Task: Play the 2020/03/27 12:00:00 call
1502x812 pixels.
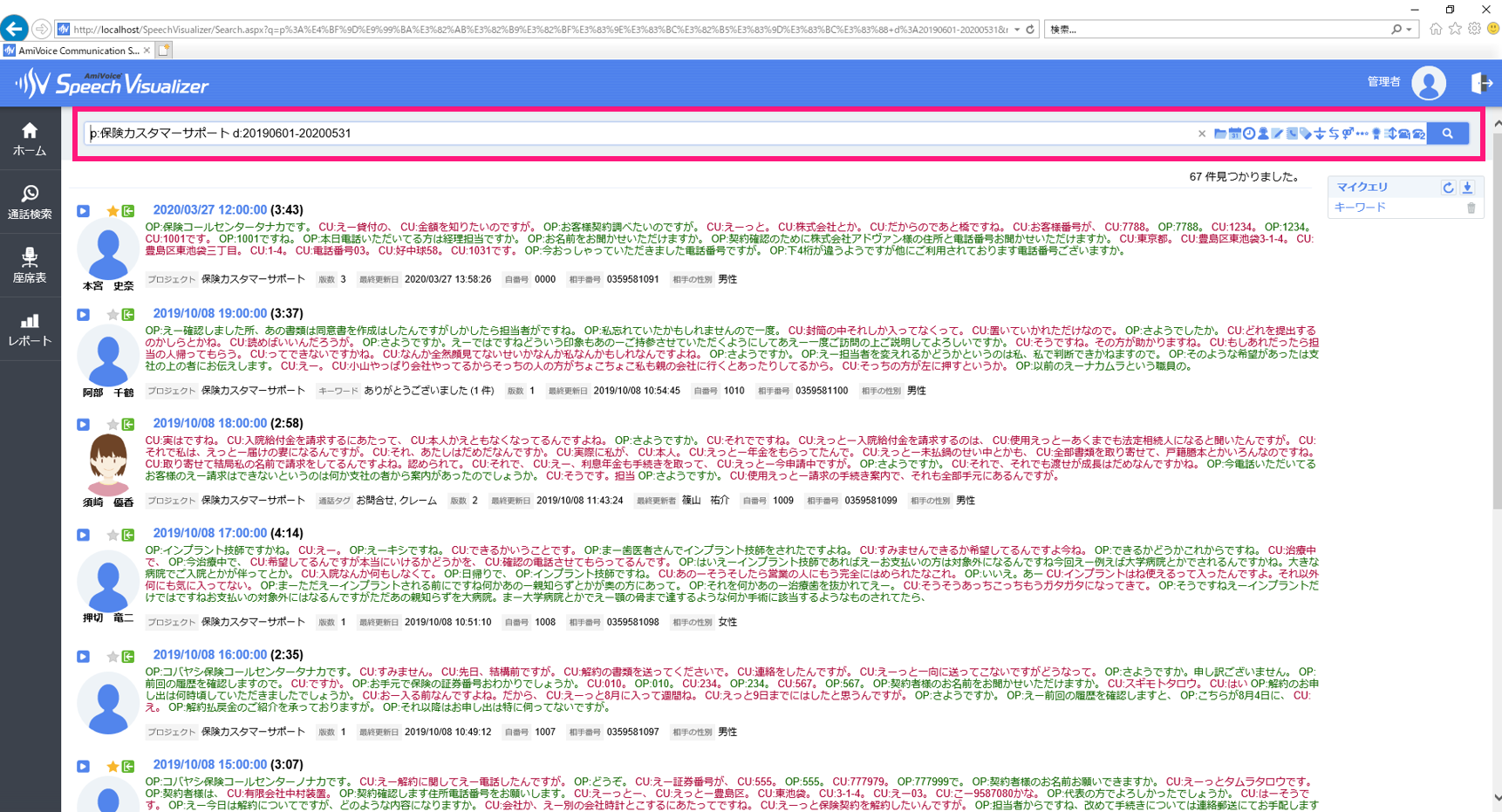Action: (x=83, y=210)
